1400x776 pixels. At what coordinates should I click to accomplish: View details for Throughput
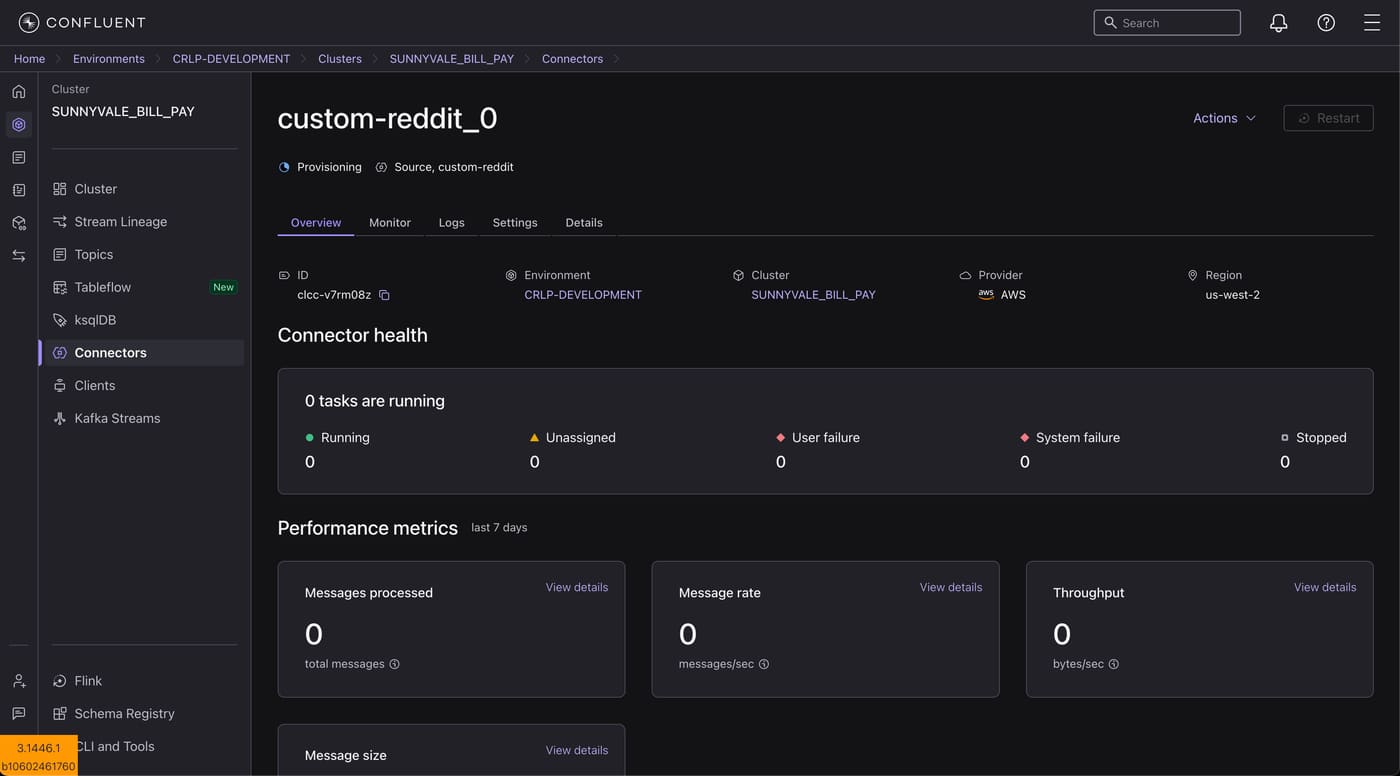[1325, 587]
